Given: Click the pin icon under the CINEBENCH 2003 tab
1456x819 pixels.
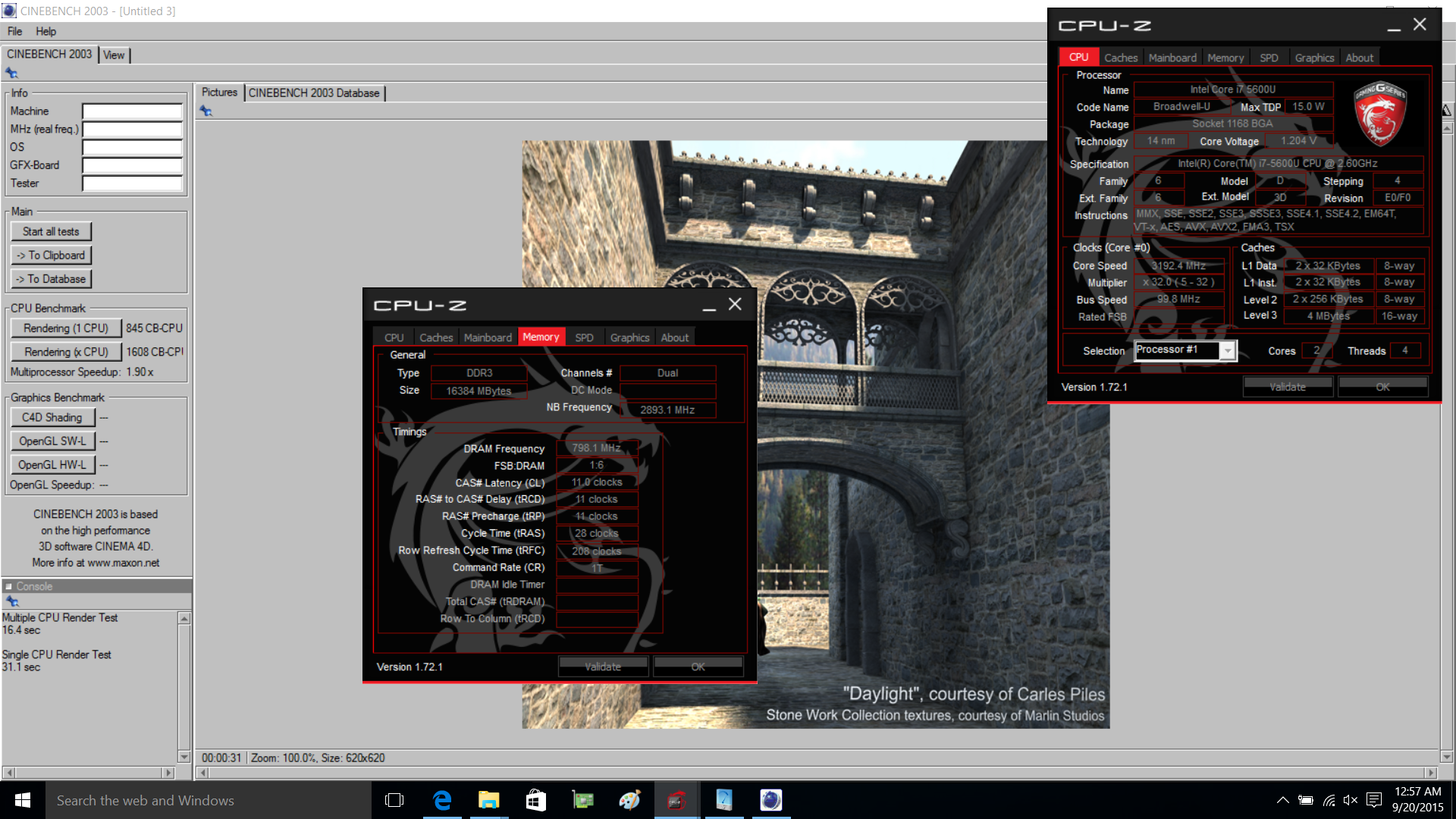Looking at the screenshot, I should pyautogui.click(x=11, y=73).
